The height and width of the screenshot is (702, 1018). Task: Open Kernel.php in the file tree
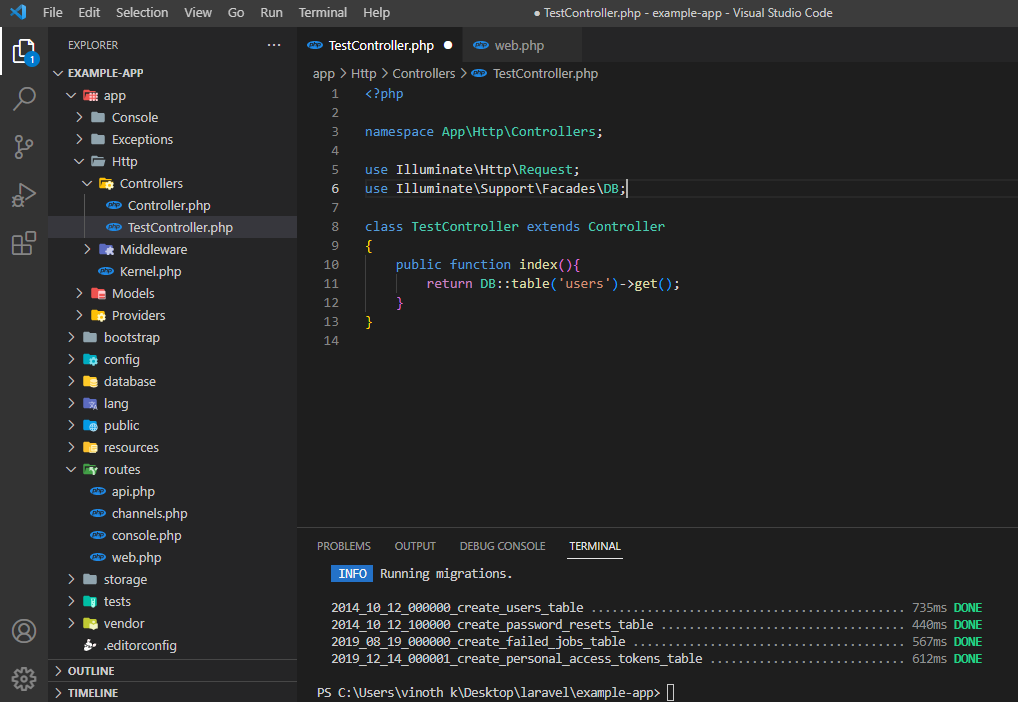(x=150, y=271)
